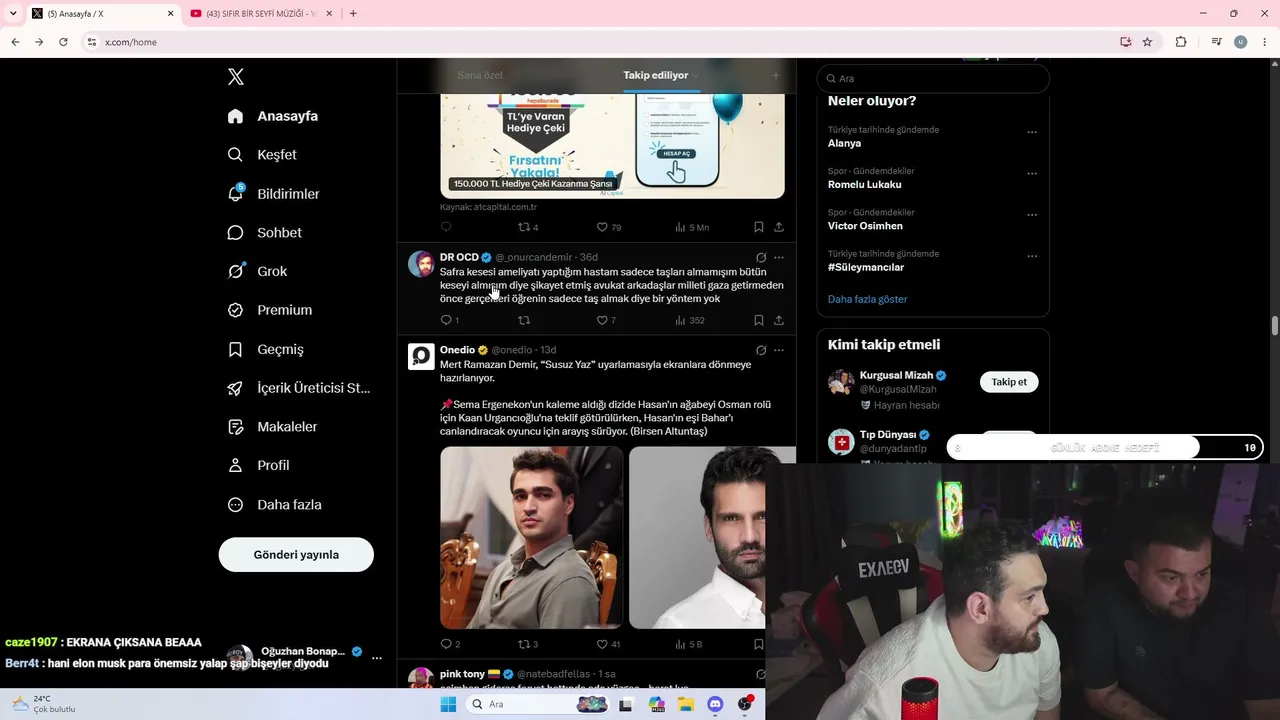Open more options on Onedio's post
This screenshot has width=1280, height=720.
coord(779,350)
